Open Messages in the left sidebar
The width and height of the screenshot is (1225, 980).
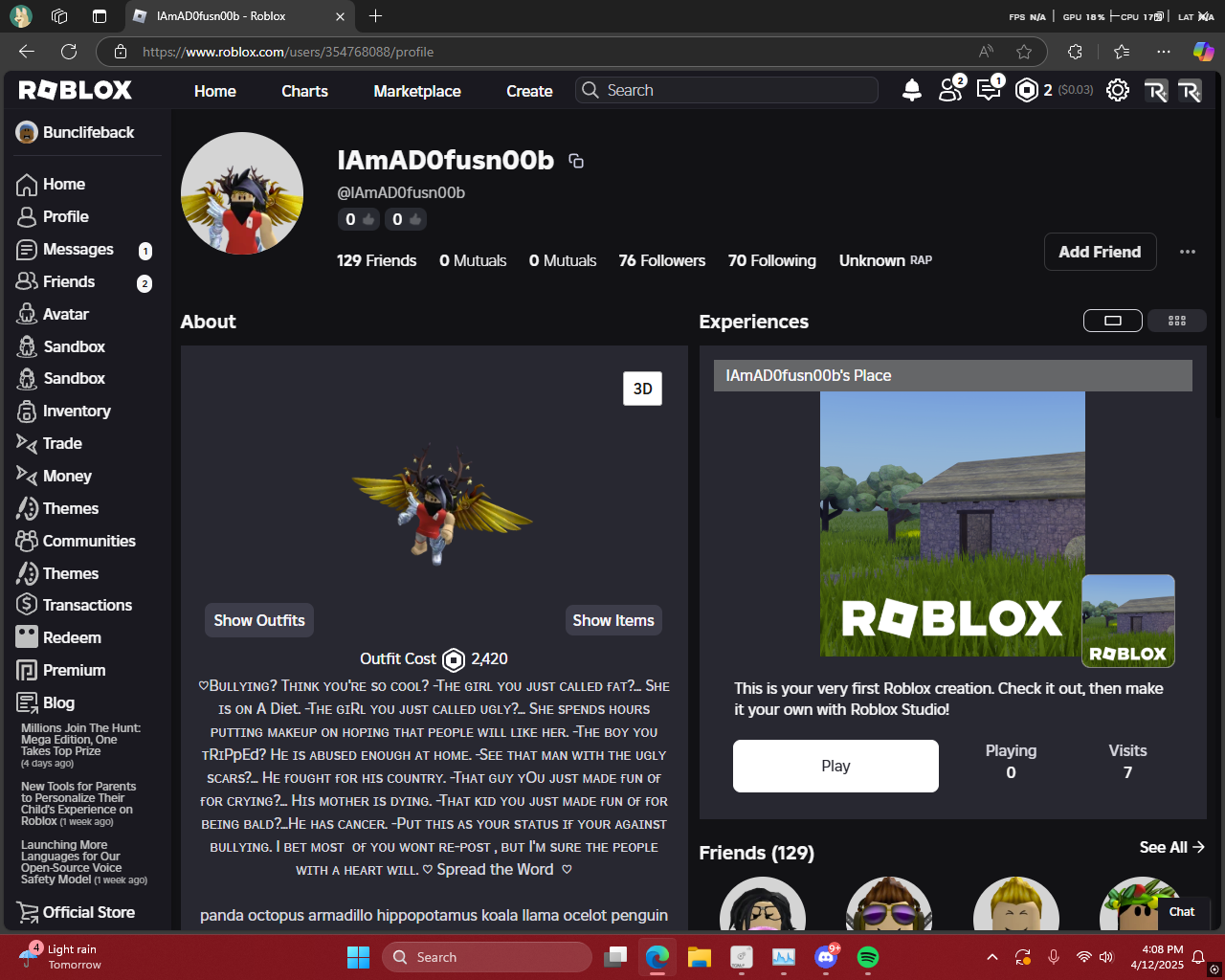pyautogui.click(x=86, y=250)
